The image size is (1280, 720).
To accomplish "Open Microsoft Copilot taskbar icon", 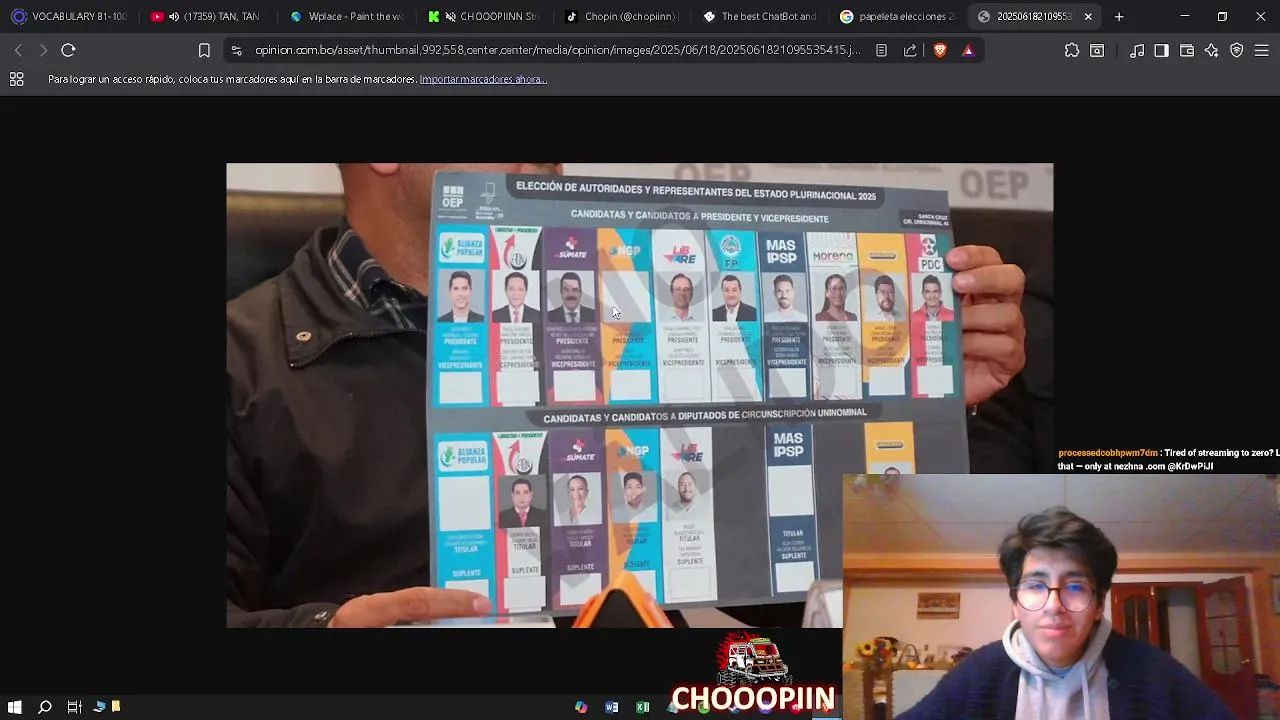I will pyautogui.click(x=581, y=707).
